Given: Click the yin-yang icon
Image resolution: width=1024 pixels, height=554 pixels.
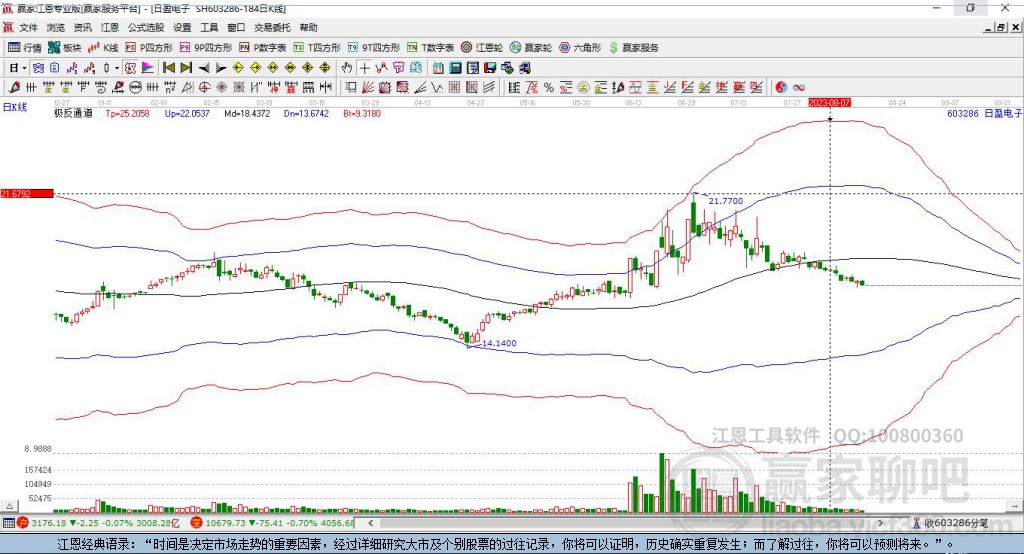Looking at the screenshot, I should pyautogui.click(x=781, y=87).
